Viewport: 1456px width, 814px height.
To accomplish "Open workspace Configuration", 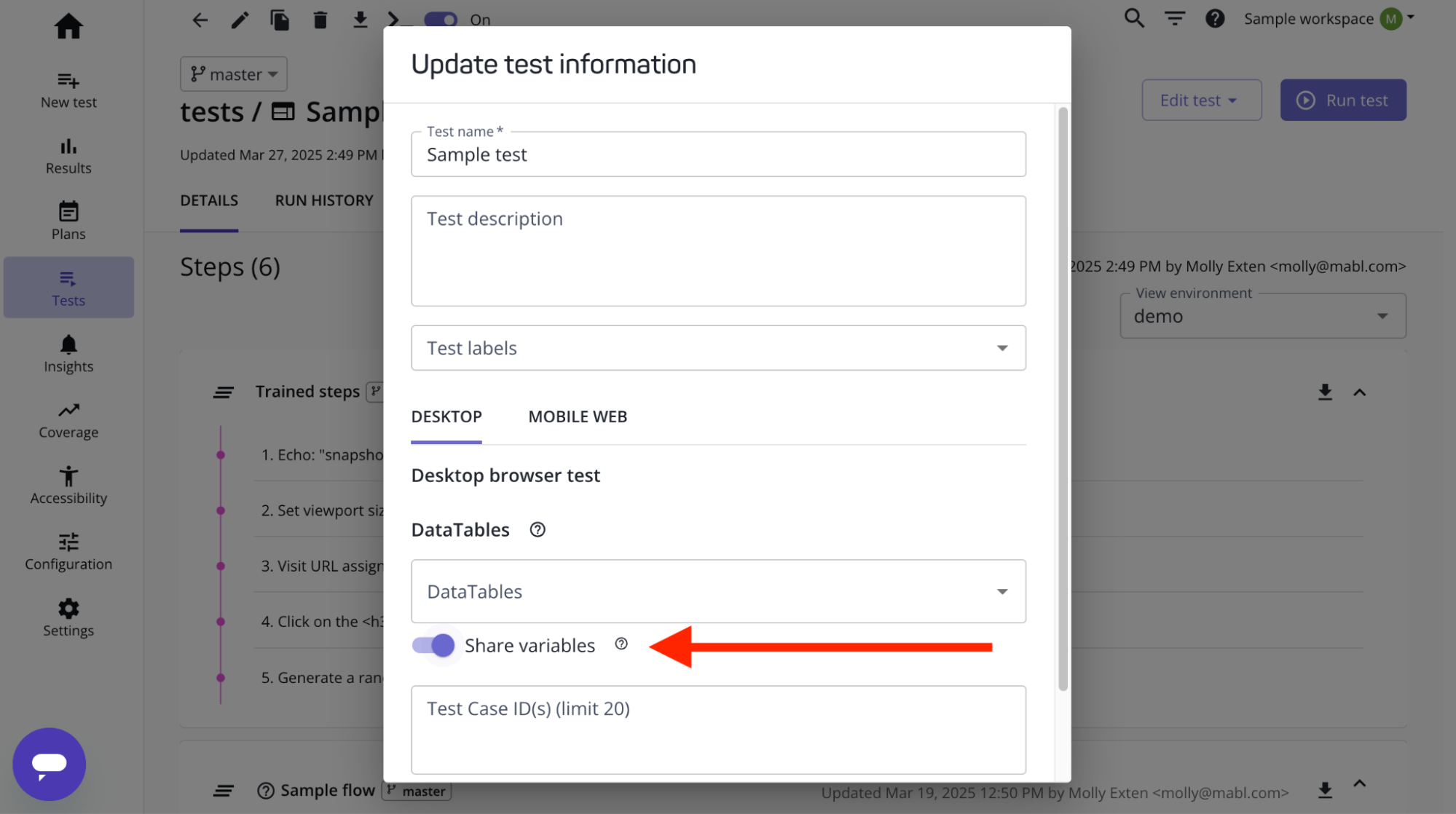I will 68,550.
